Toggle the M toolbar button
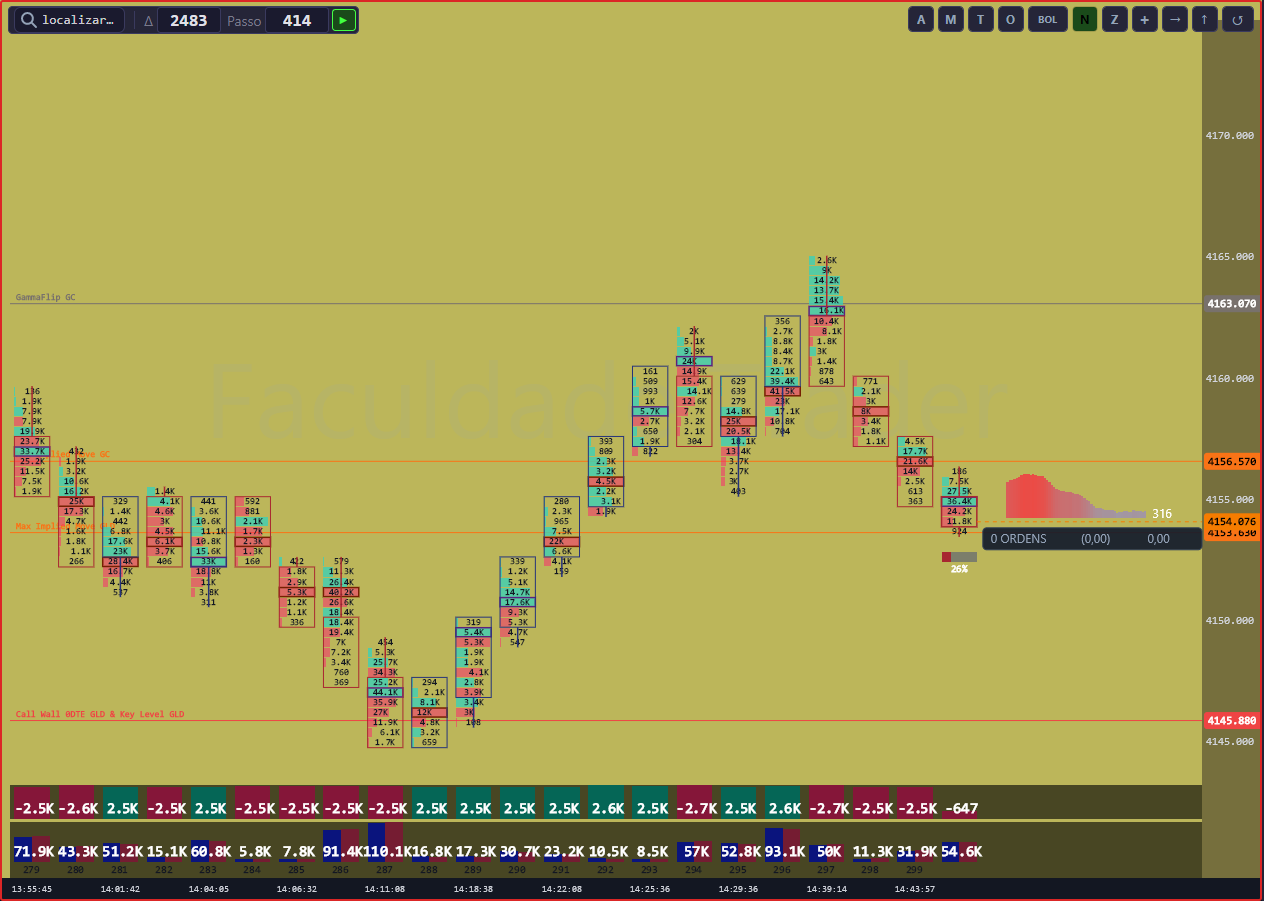This screenshot has height=901, width=1264. 950,19
